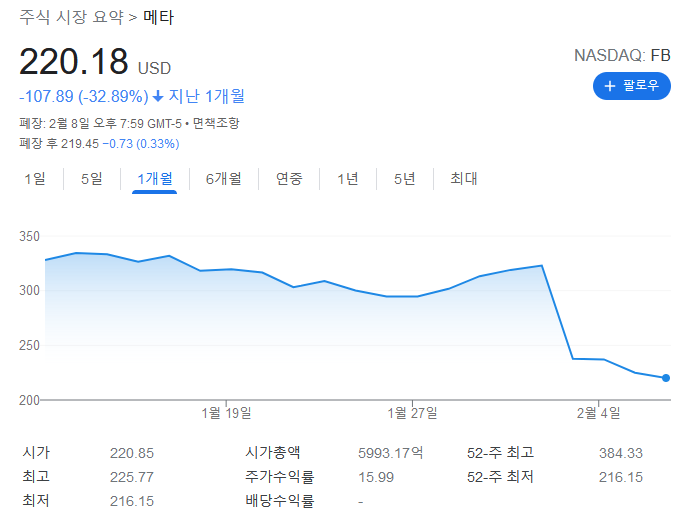Open the 면책조항 disclaimer link
This screenshot has width=694, height=519.
[216, 124]
